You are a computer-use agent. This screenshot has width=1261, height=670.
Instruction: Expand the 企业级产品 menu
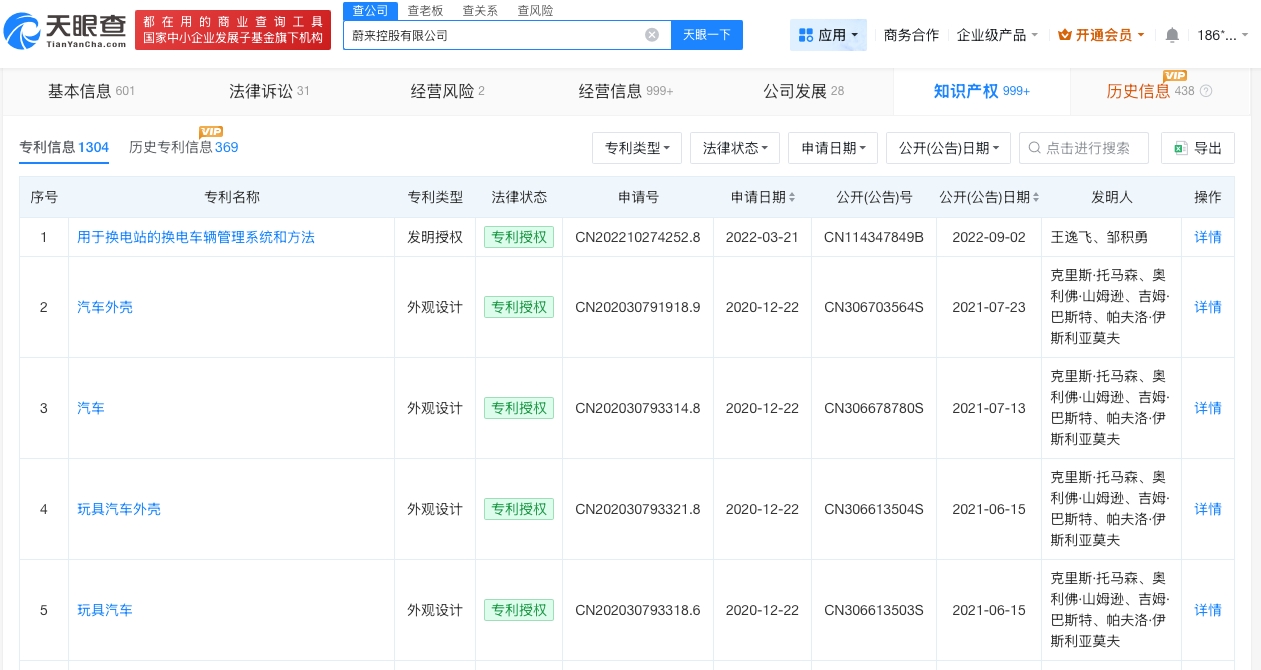pyautogui.click(x=997, y=35)
